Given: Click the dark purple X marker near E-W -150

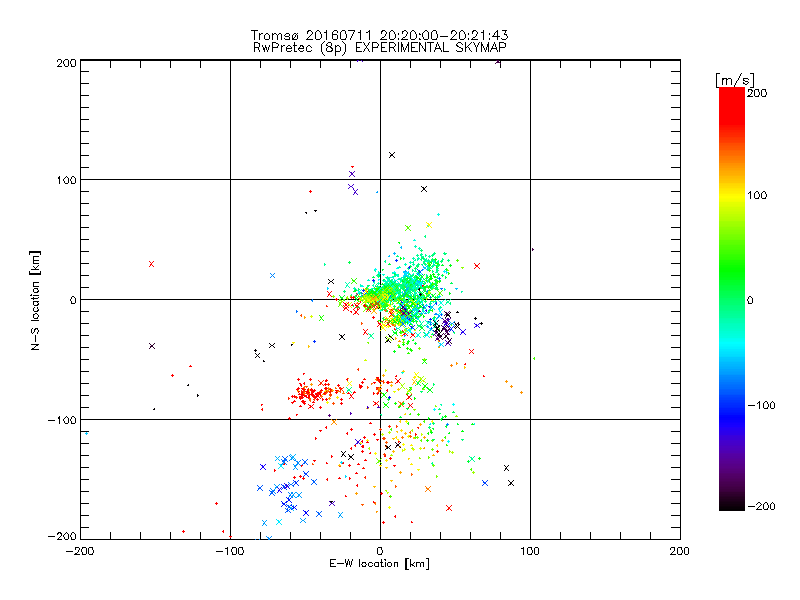Looking at the screenshot, I should point(152,346).
